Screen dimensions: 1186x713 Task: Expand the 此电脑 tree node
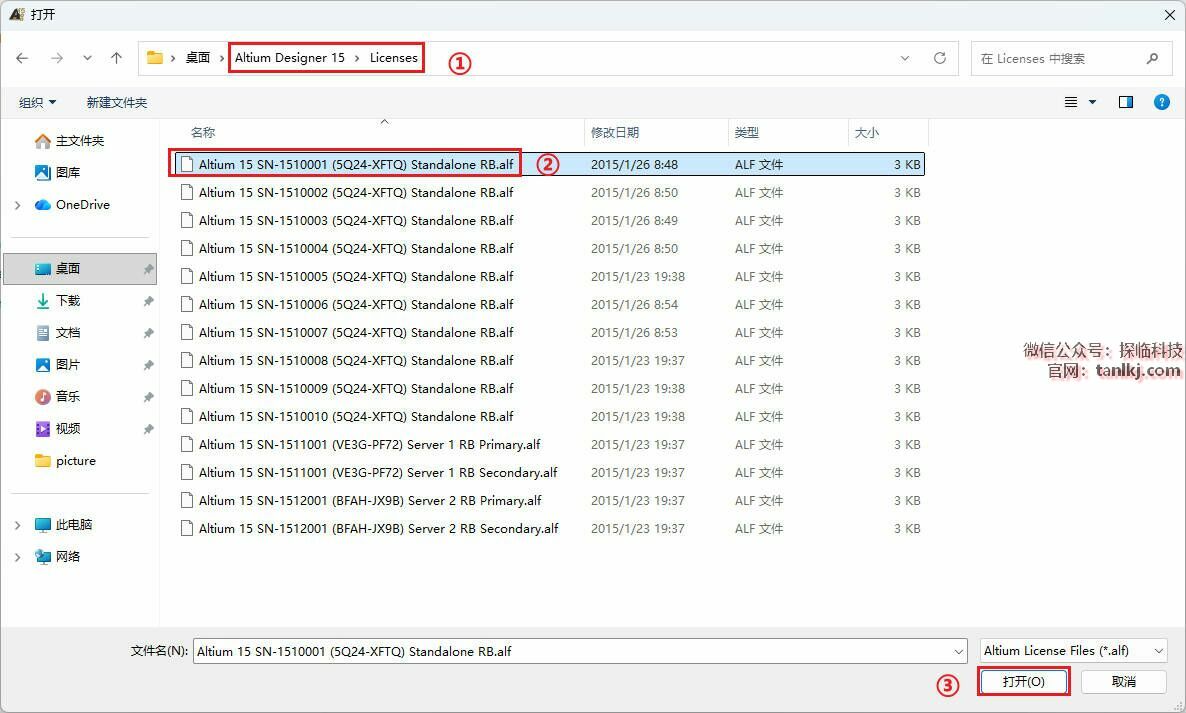coord(17,525)
